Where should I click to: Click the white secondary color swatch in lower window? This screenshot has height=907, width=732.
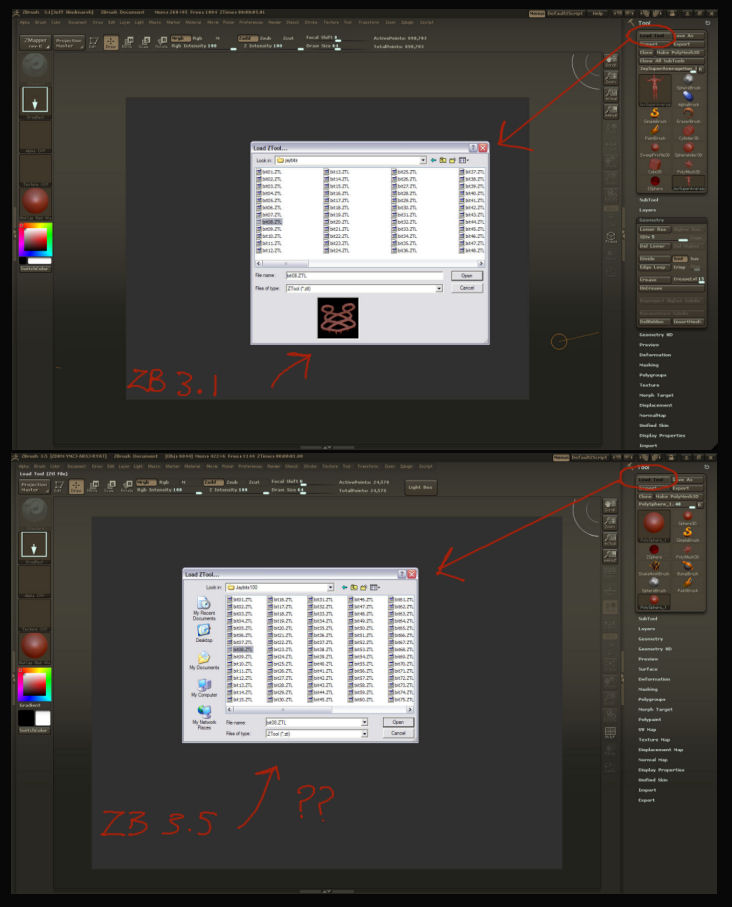tap(43, 718)
